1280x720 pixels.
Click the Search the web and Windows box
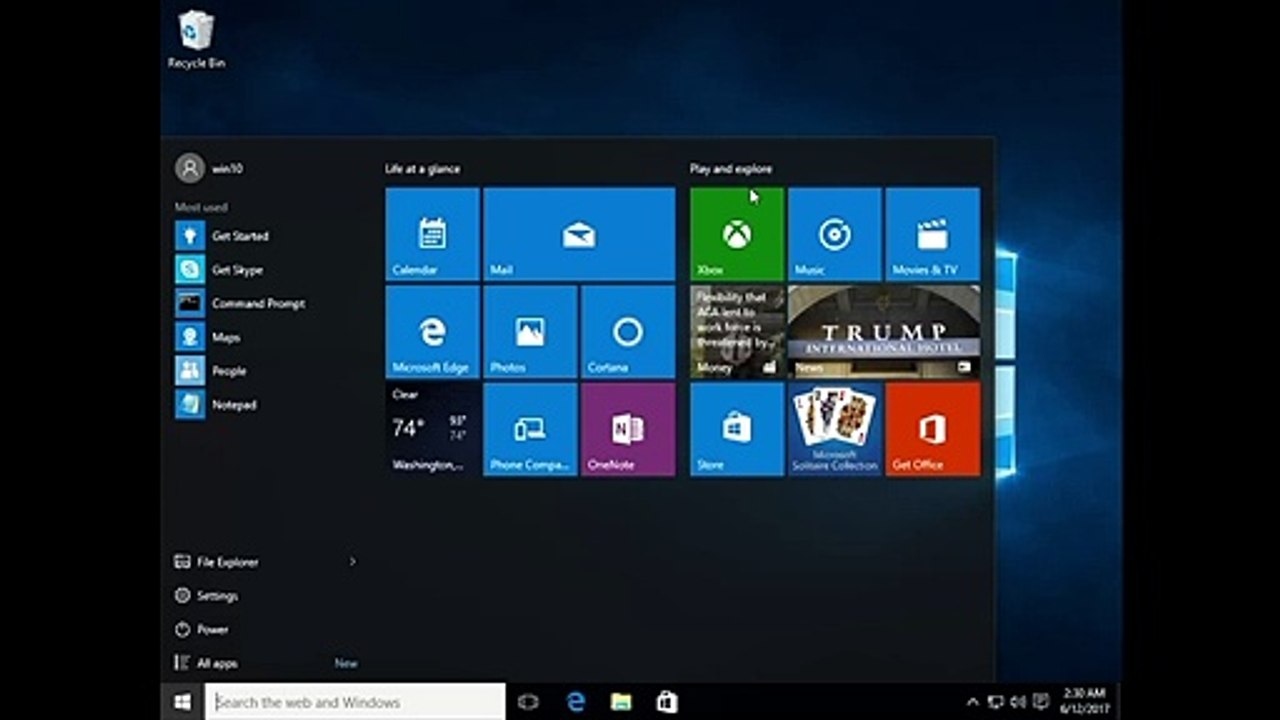(355, 702)
